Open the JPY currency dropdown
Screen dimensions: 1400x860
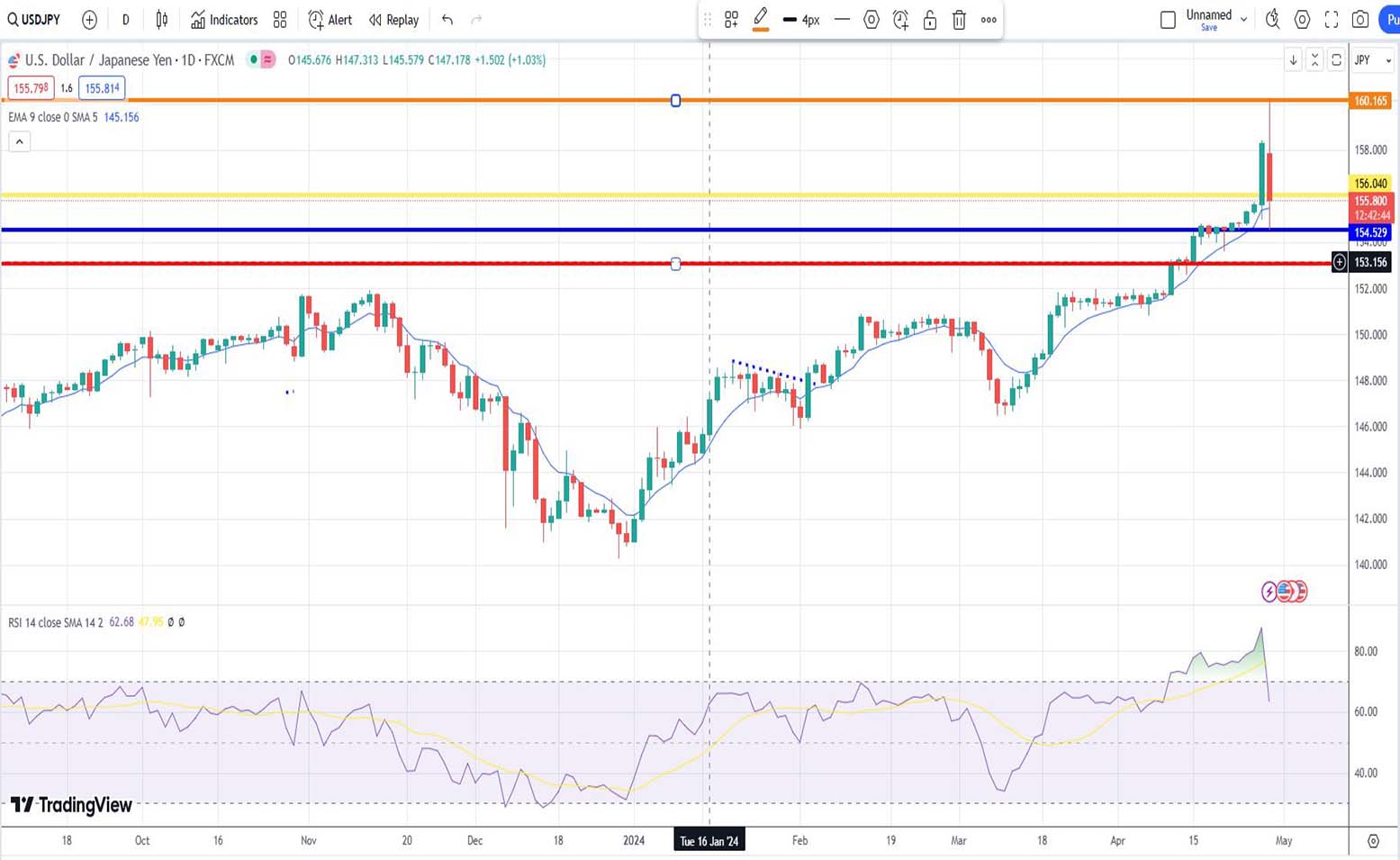pos(1372,60)
